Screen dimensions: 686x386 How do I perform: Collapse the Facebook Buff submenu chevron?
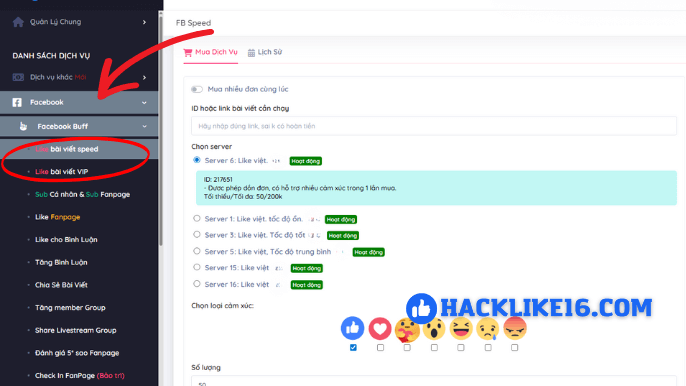point(144,126)
